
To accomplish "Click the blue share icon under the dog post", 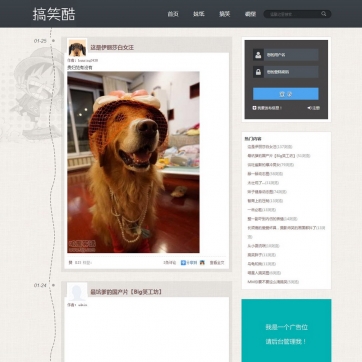I will coord(183,263).
